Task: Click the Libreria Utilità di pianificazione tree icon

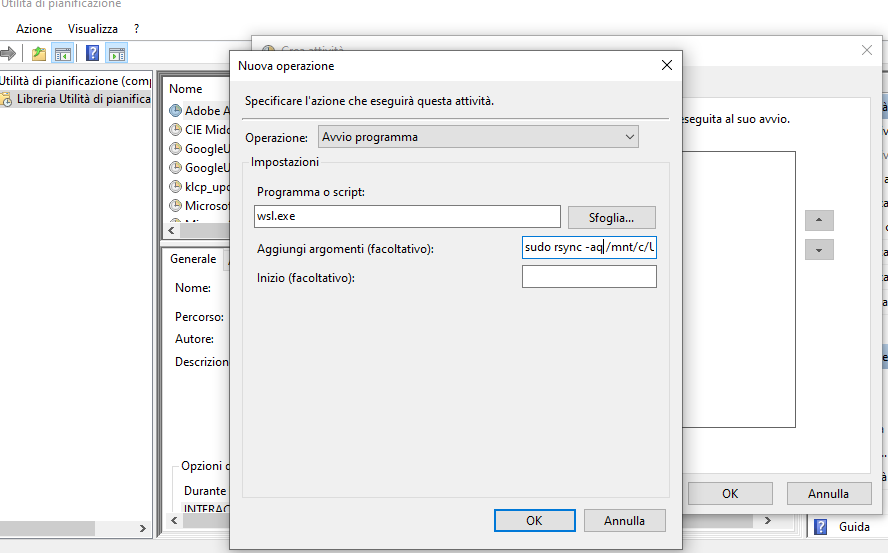Action: (x=6, y=100)
